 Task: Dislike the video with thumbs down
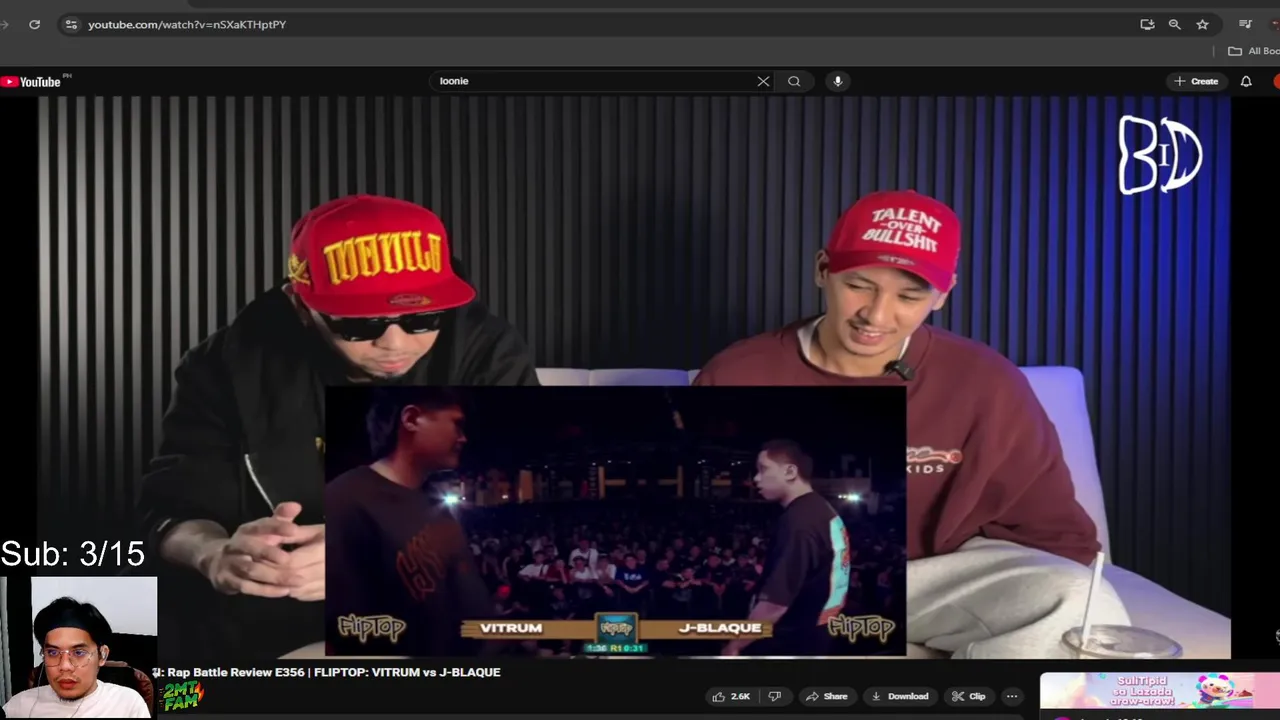[x=774, y=696]
